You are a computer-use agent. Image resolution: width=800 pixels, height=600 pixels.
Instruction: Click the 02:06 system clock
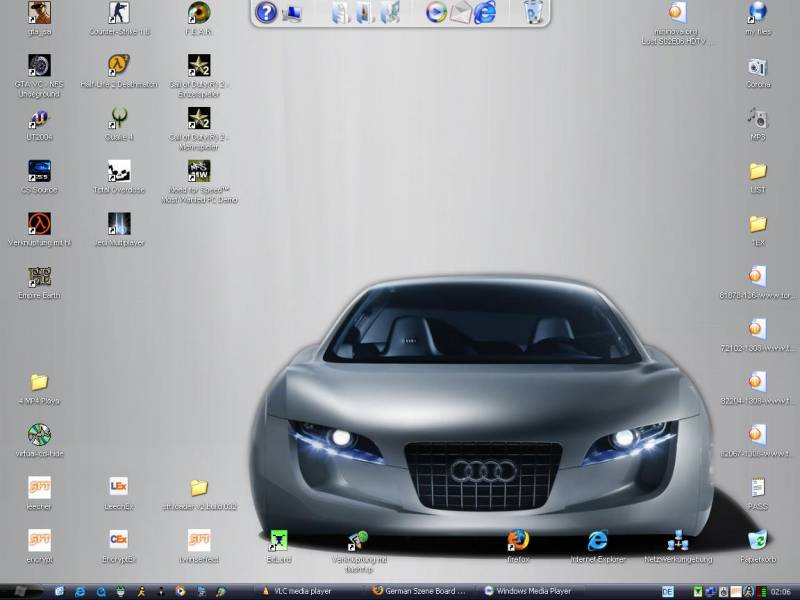point(781,592)
